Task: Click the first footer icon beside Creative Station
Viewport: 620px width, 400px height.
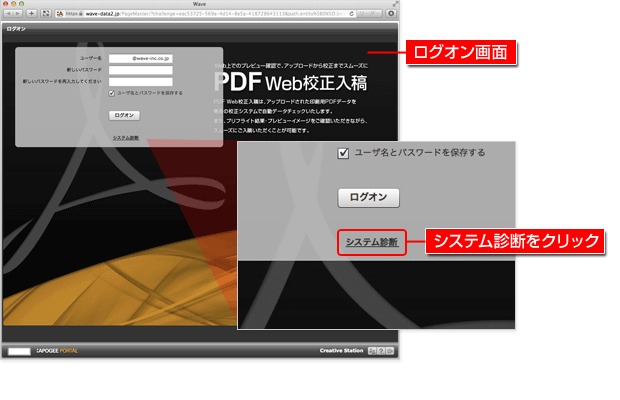Action: 372,351
